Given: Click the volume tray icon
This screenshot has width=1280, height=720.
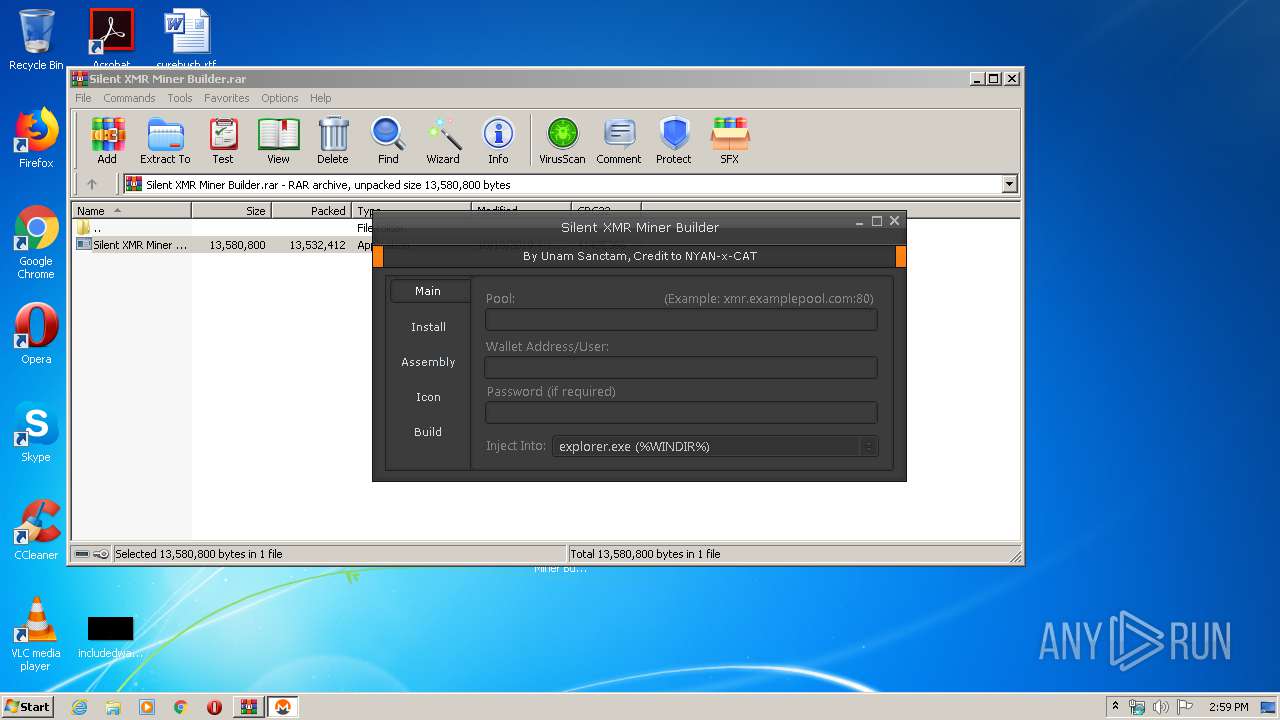Looking at the screenshot, I should click(x=1161, y=707).
